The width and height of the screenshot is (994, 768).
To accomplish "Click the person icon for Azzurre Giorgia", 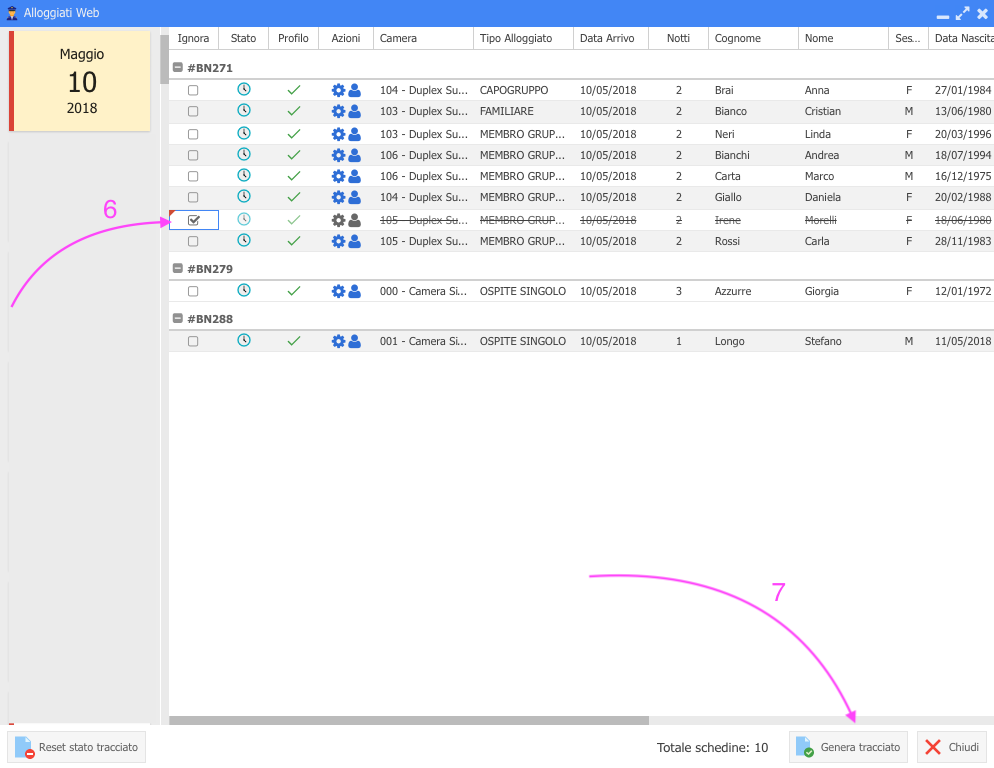I will 354,291.
